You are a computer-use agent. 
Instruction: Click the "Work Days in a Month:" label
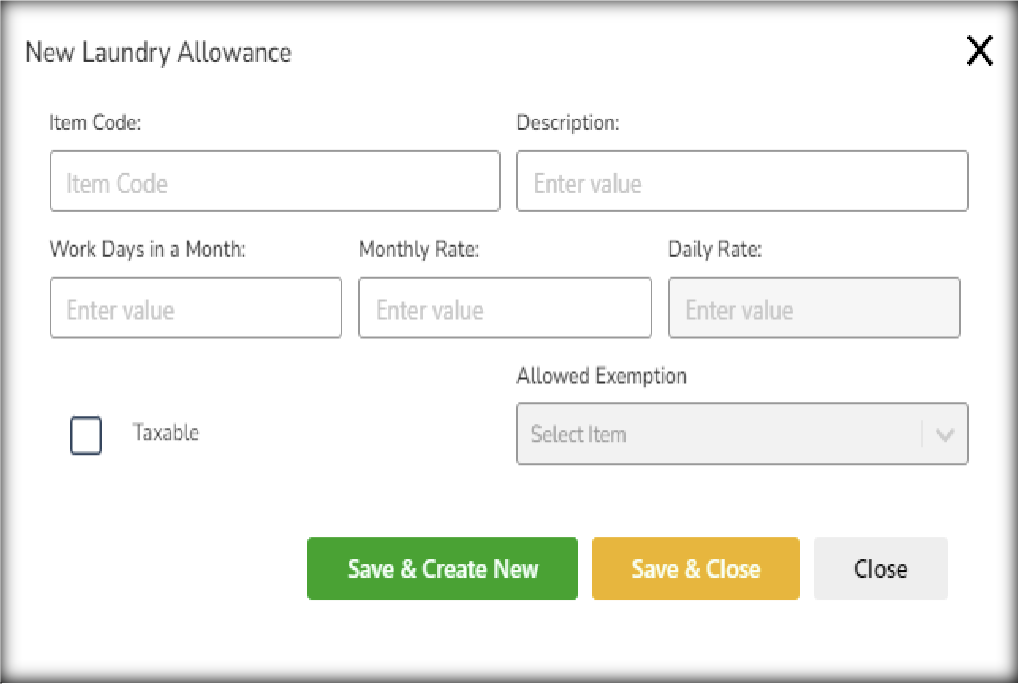(x=148, y=250)
